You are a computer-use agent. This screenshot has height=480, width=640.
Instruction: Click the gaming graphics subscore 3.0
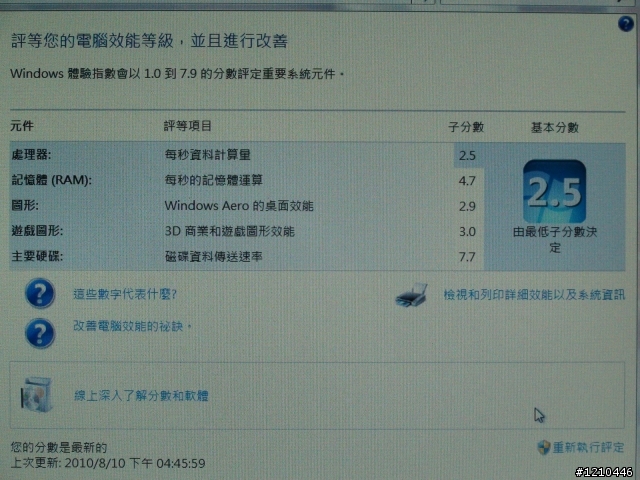[x=467, y=232]
